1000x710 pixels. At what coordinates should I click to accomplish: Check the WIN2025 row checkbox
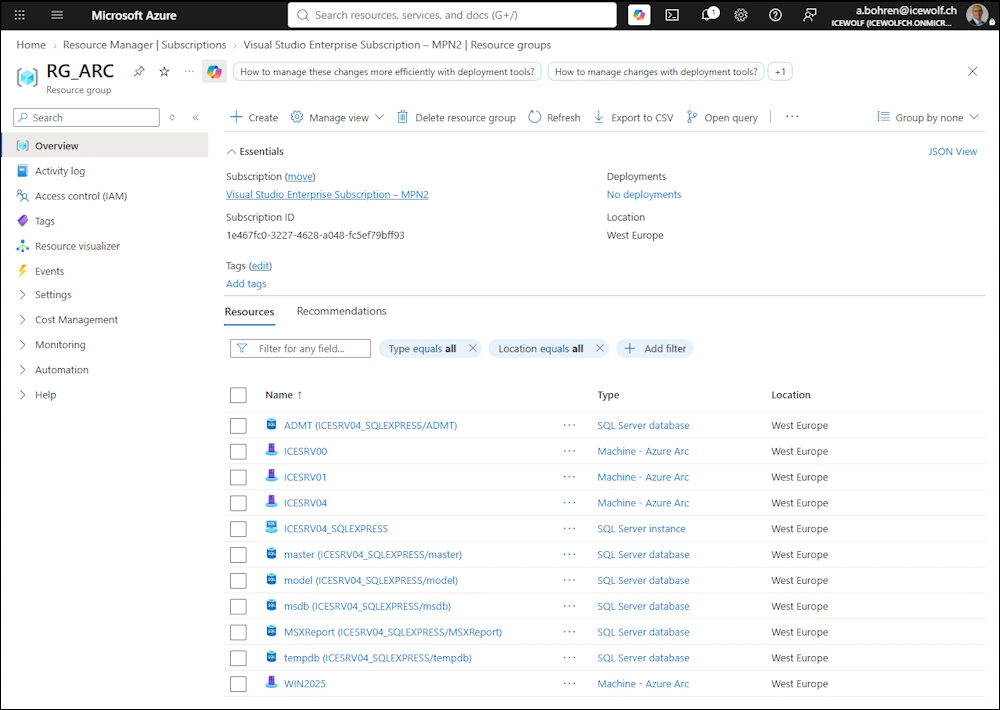(238, 684)
